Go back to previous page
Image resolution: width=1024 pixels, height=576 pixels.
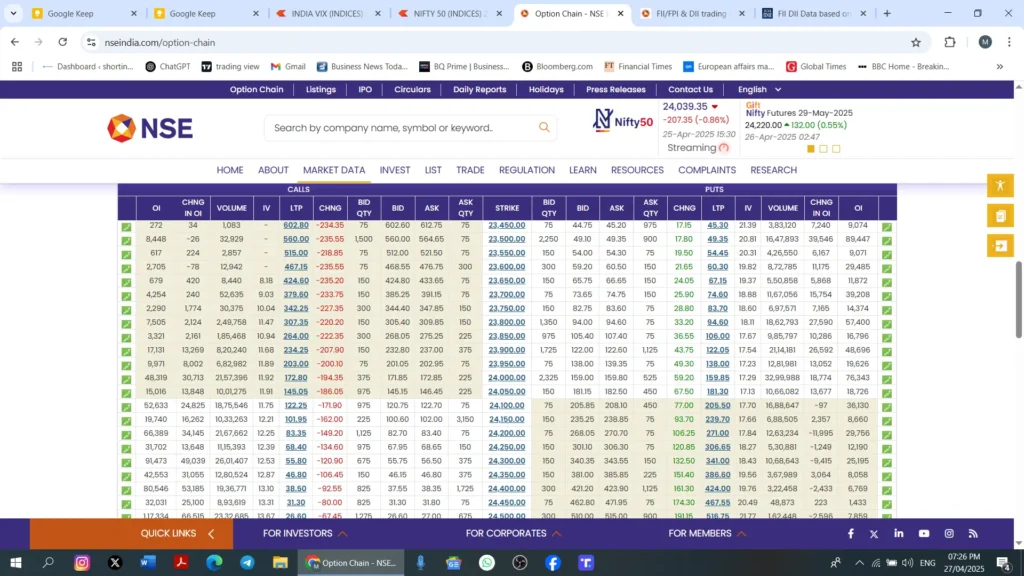[x=15, y=42]
